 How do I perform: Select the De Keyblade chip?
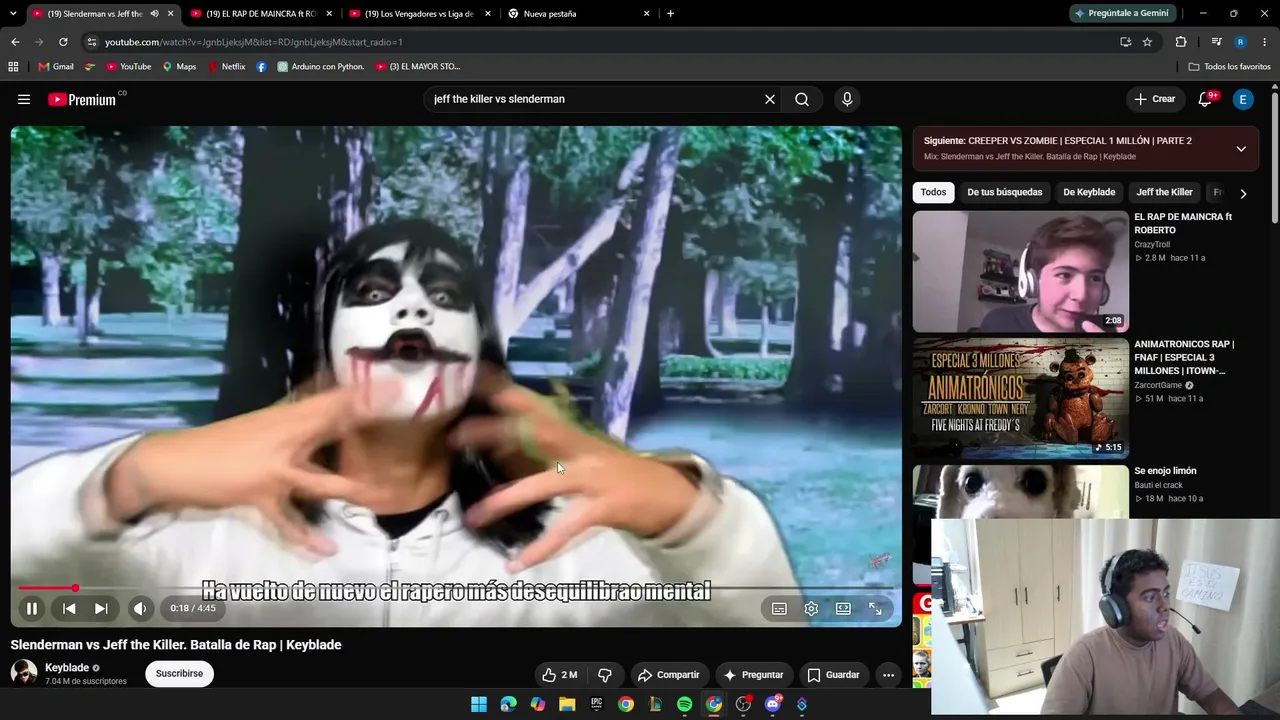point(1089,192)
